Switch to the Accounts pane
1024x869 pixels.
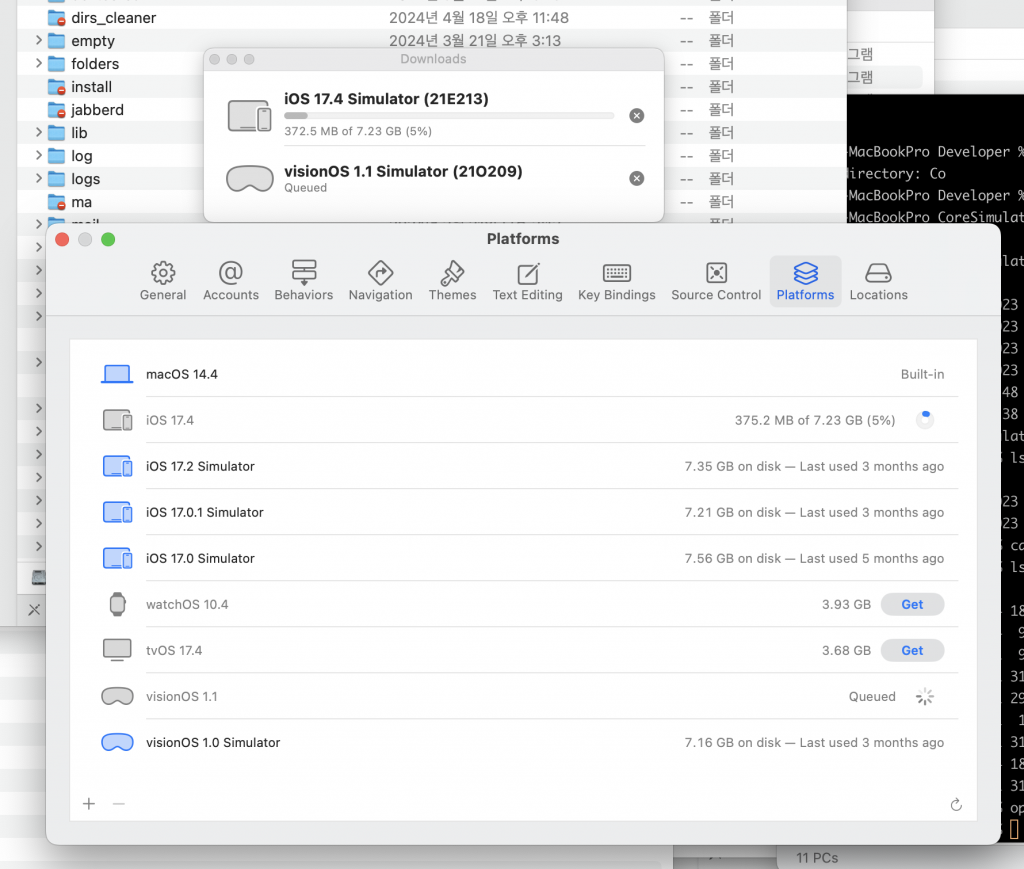(x=231, y=281)
